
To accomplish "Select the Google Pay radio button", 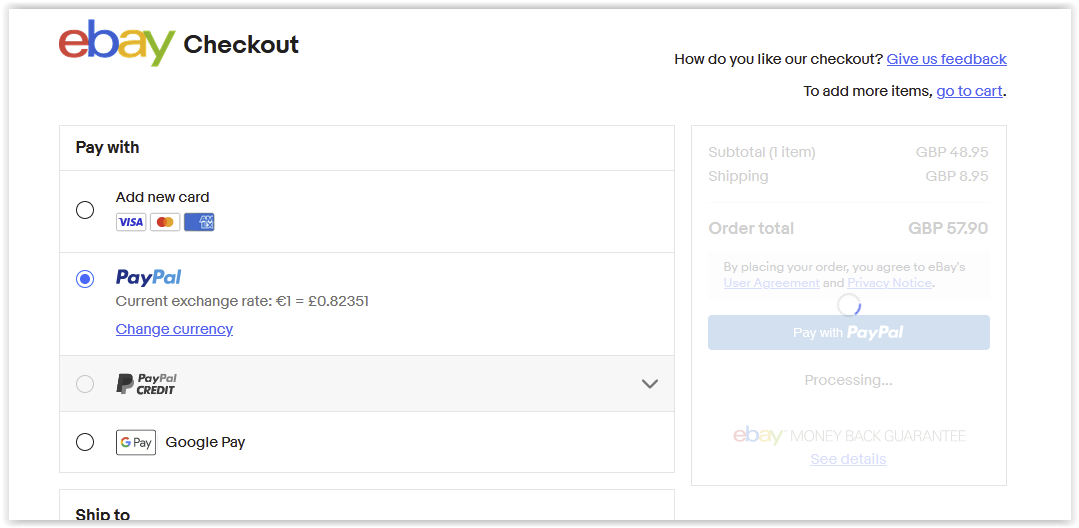I will [x=85, y=442].
